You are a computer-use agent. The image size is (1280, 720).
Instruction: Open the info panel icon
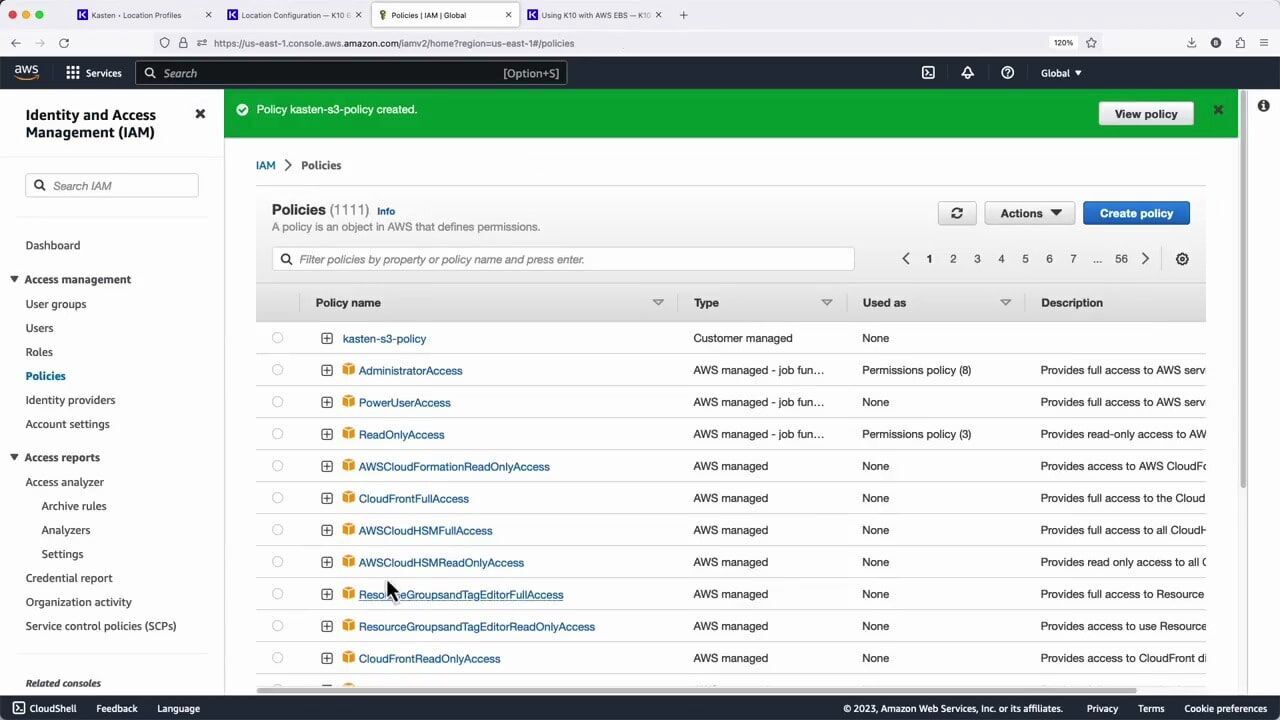(x=1263, y=106)
